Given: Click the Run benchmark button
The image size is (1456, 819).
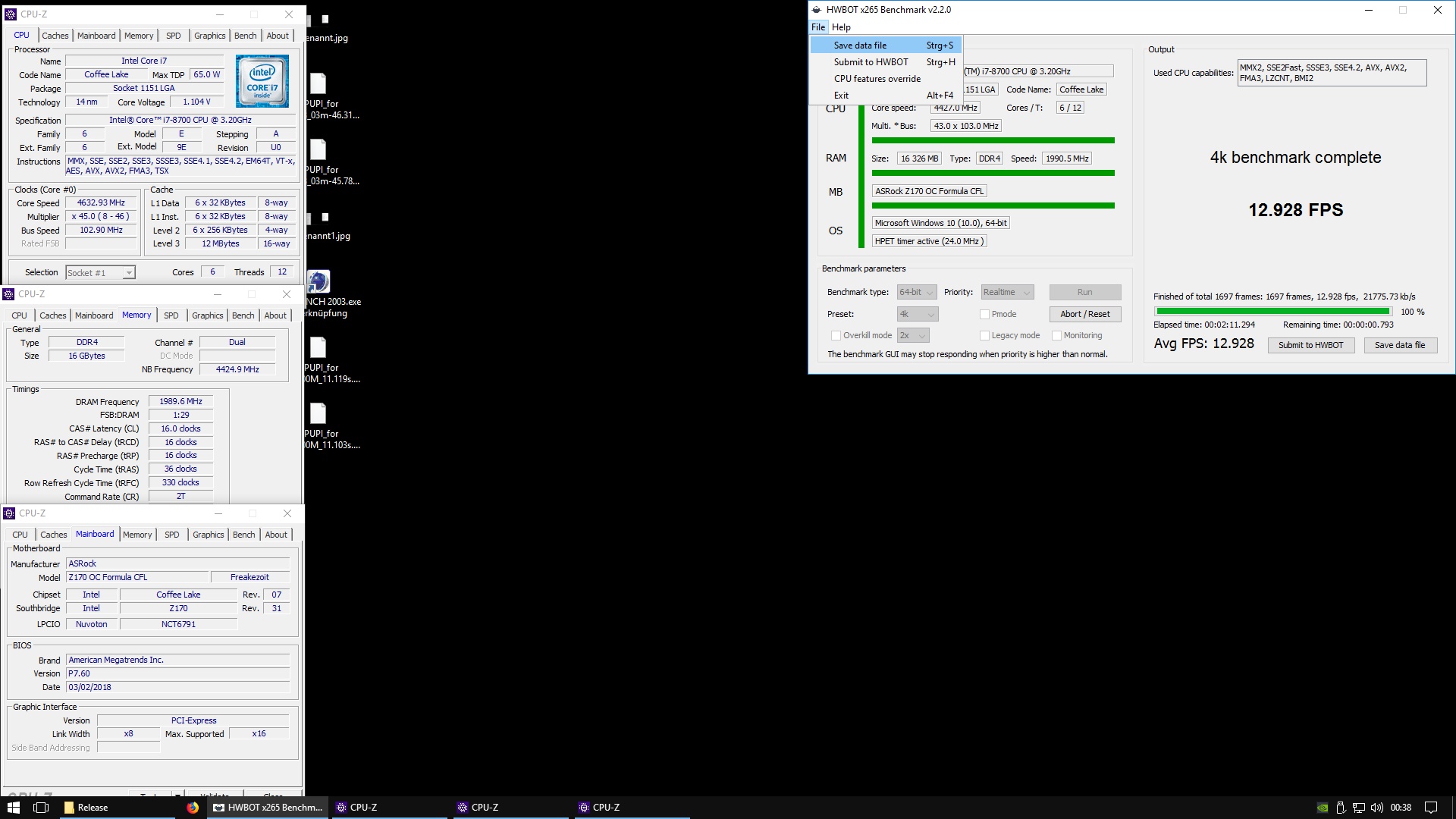Looking at the screenshot, I should point(1084,292).
